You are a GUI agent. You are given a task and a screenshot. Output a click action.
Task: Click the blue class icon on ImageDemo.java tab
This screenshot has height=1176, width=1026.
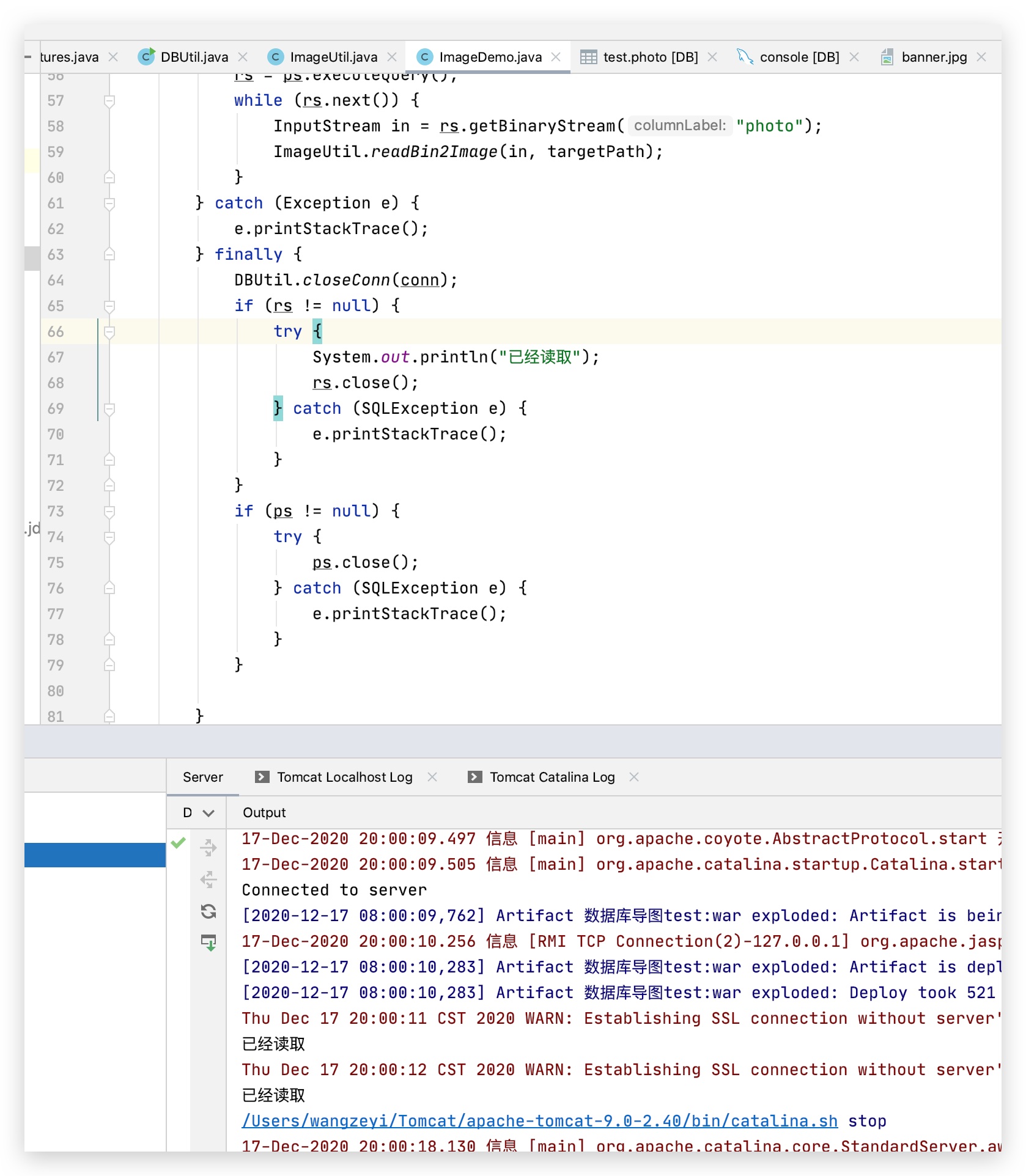coord(424,56)
